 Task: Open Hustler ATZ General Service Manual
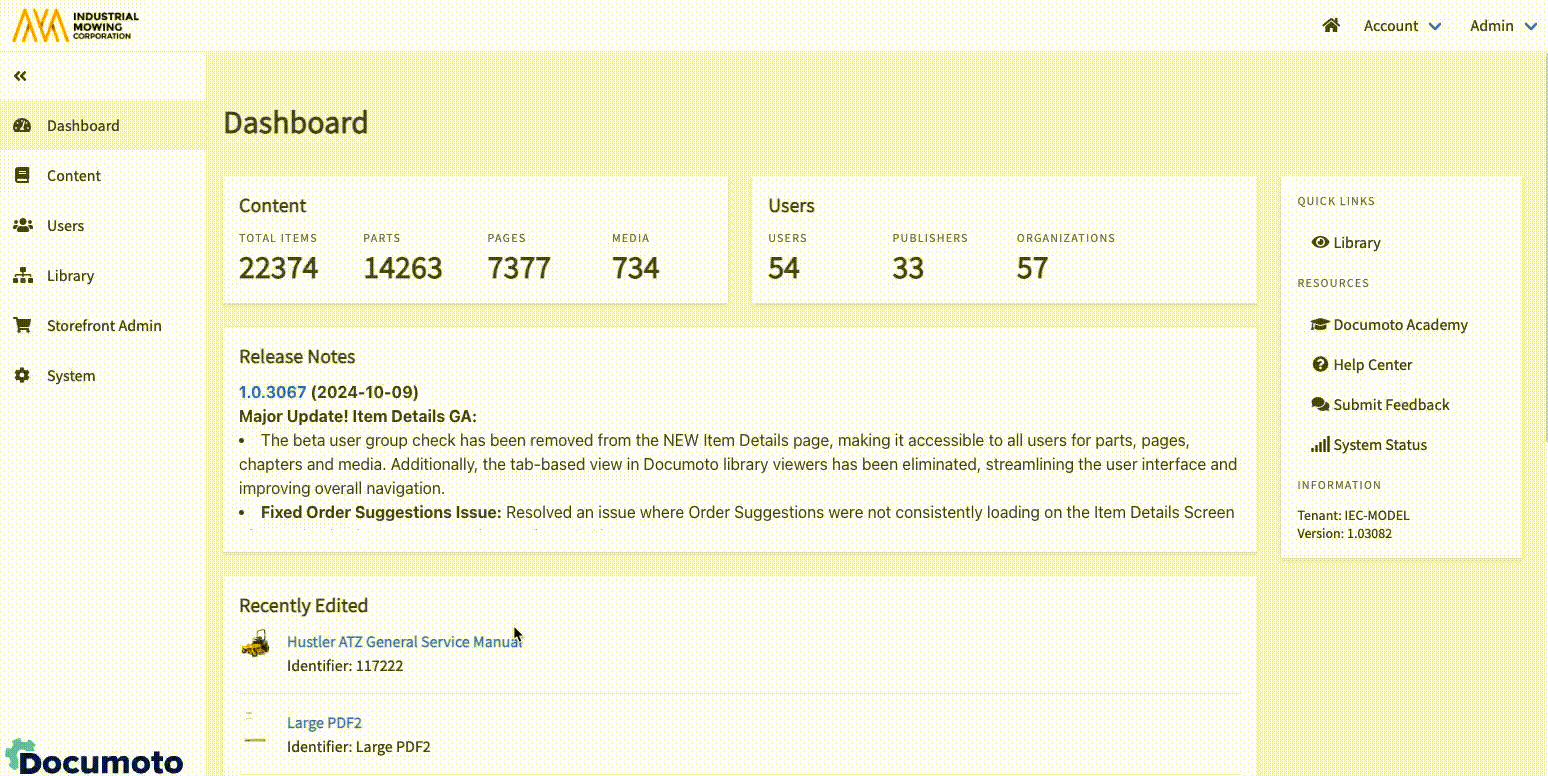pyautogui.click(x=404, y=642)
